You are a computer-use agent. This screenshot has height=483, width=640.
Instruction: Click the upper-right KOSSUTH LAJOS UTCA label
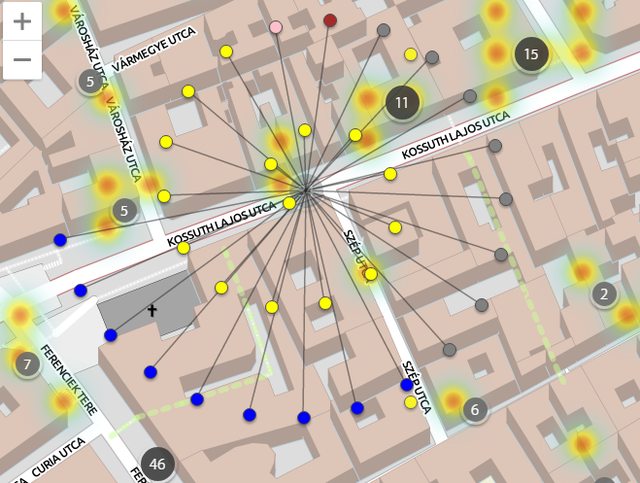click(456, 135)
